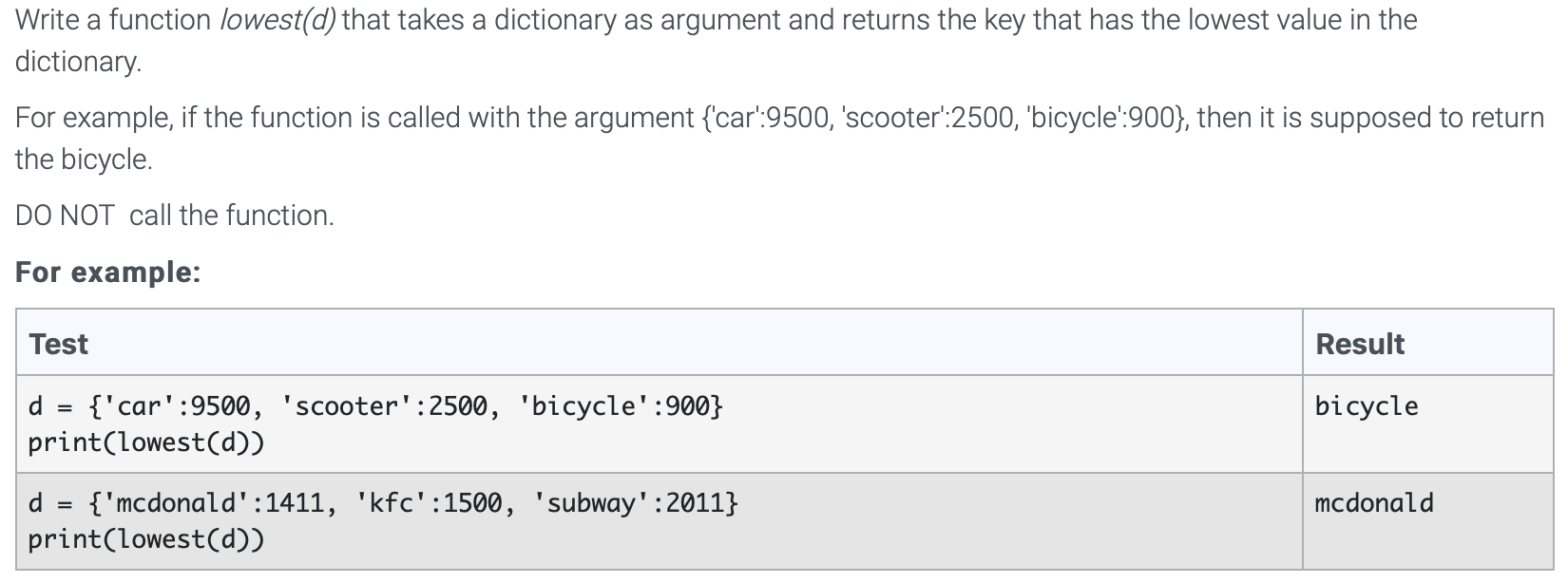Click the dictionary line starting with 'car':9500
This screenshot has width=1568, height=583.
pyautogui.click(x=376, y=406)
